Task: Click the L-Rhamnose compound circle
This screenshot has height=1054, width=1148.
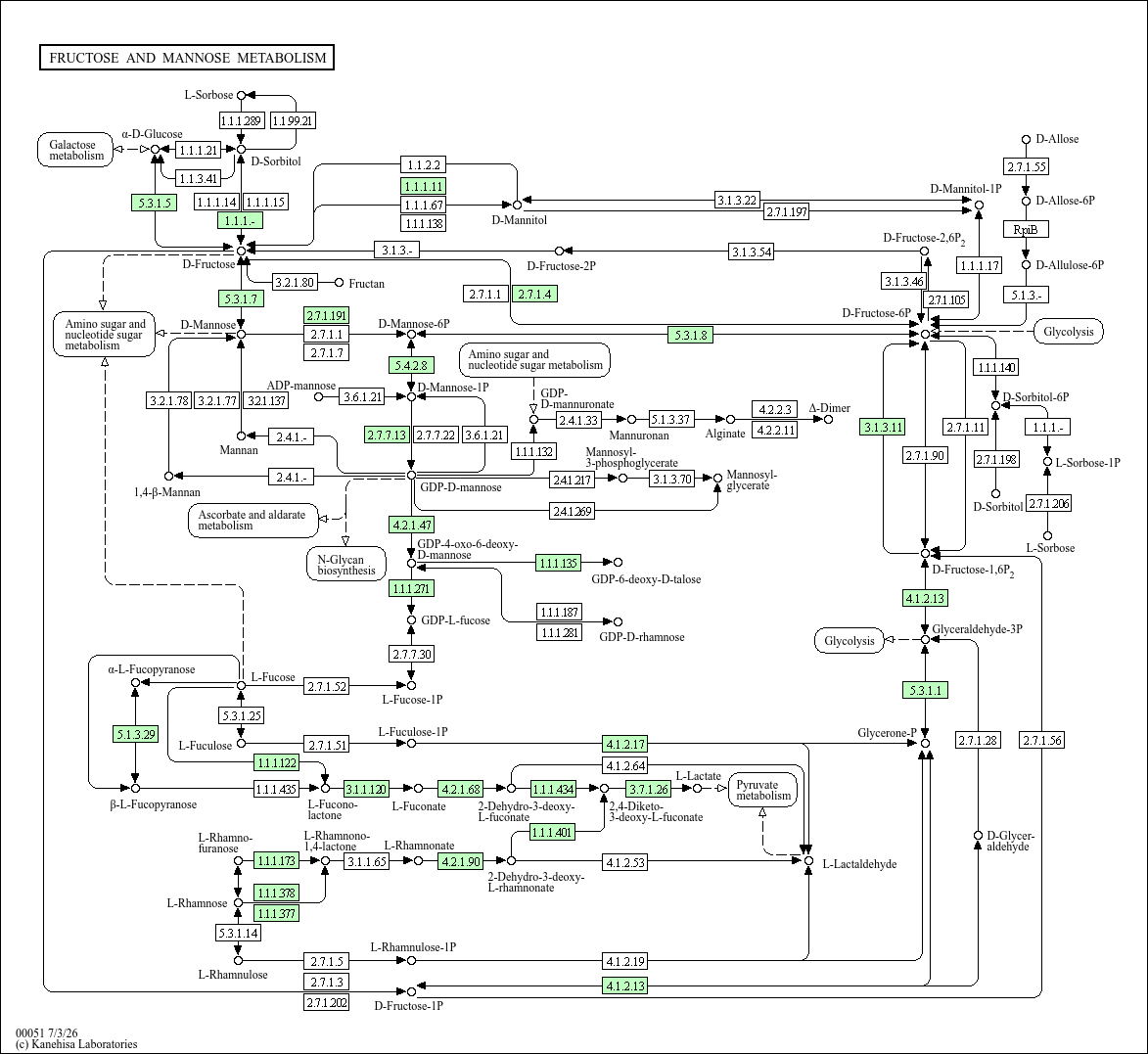Action: (x=238, y=903)
